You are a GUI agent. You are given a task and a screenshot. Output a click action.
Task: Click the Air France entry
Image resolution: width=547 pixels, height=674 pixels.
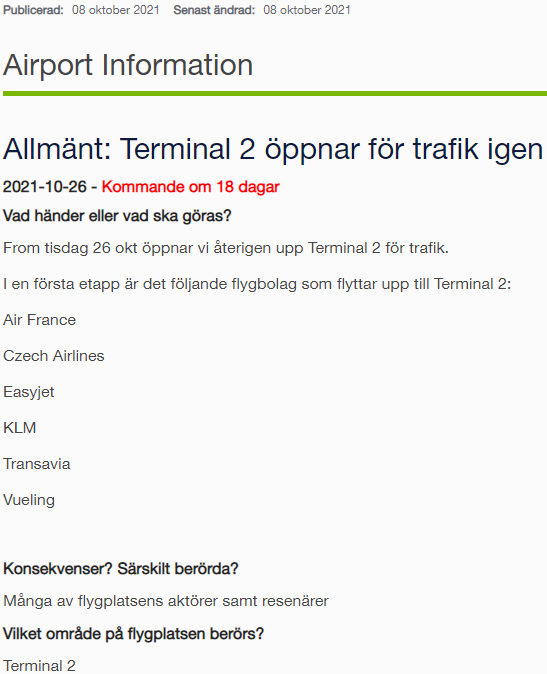40,320
